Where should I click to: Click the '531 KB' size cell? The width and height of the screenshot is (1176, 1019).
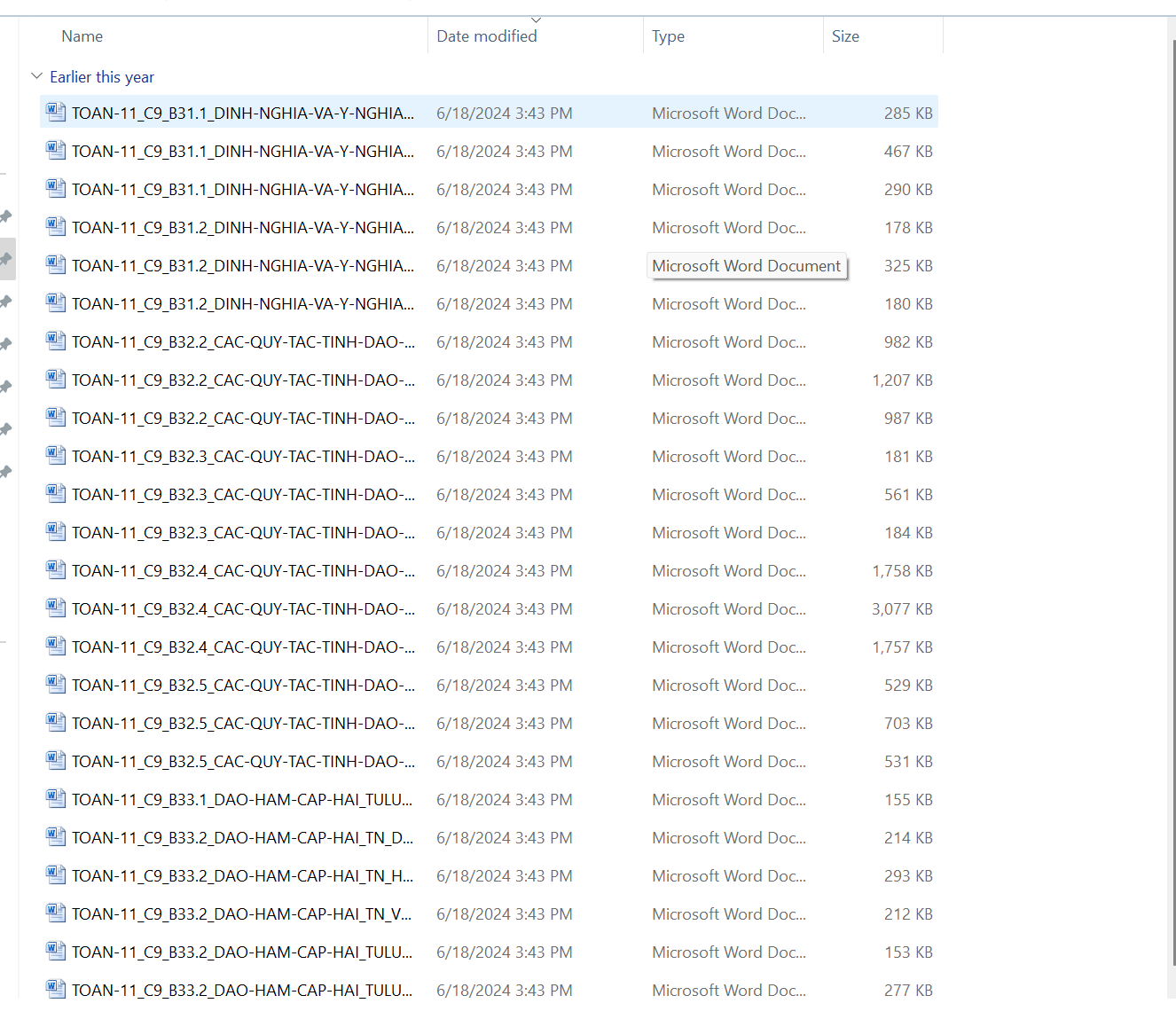click(908, 762)
